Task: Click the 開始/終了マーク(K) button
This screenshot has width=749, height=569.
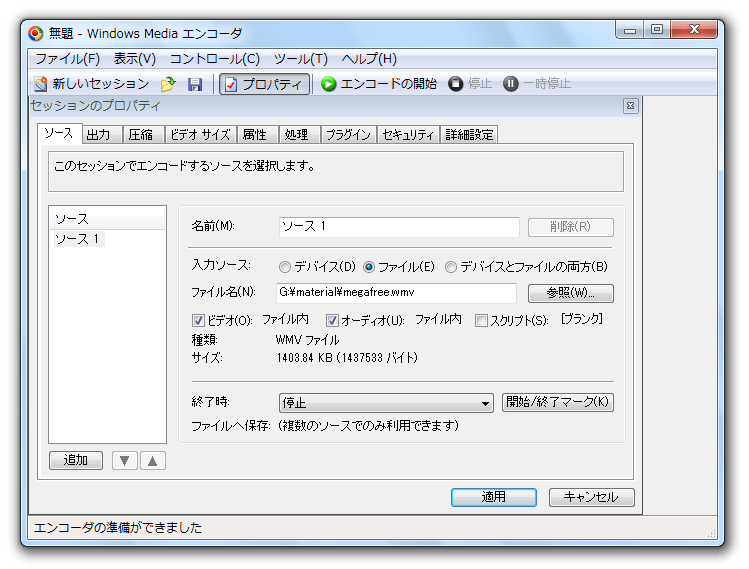Action: [557, 402]
